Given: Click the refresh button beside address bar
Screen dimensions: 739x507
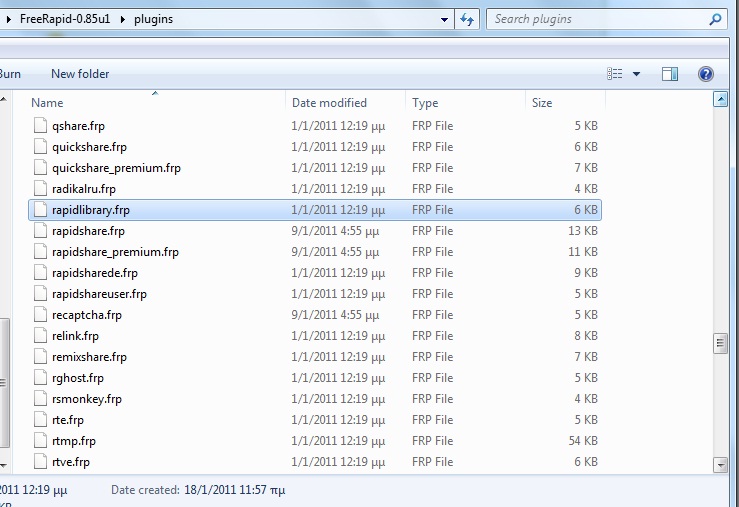Looking at the screenshot, I should click(x=467, y=19).
